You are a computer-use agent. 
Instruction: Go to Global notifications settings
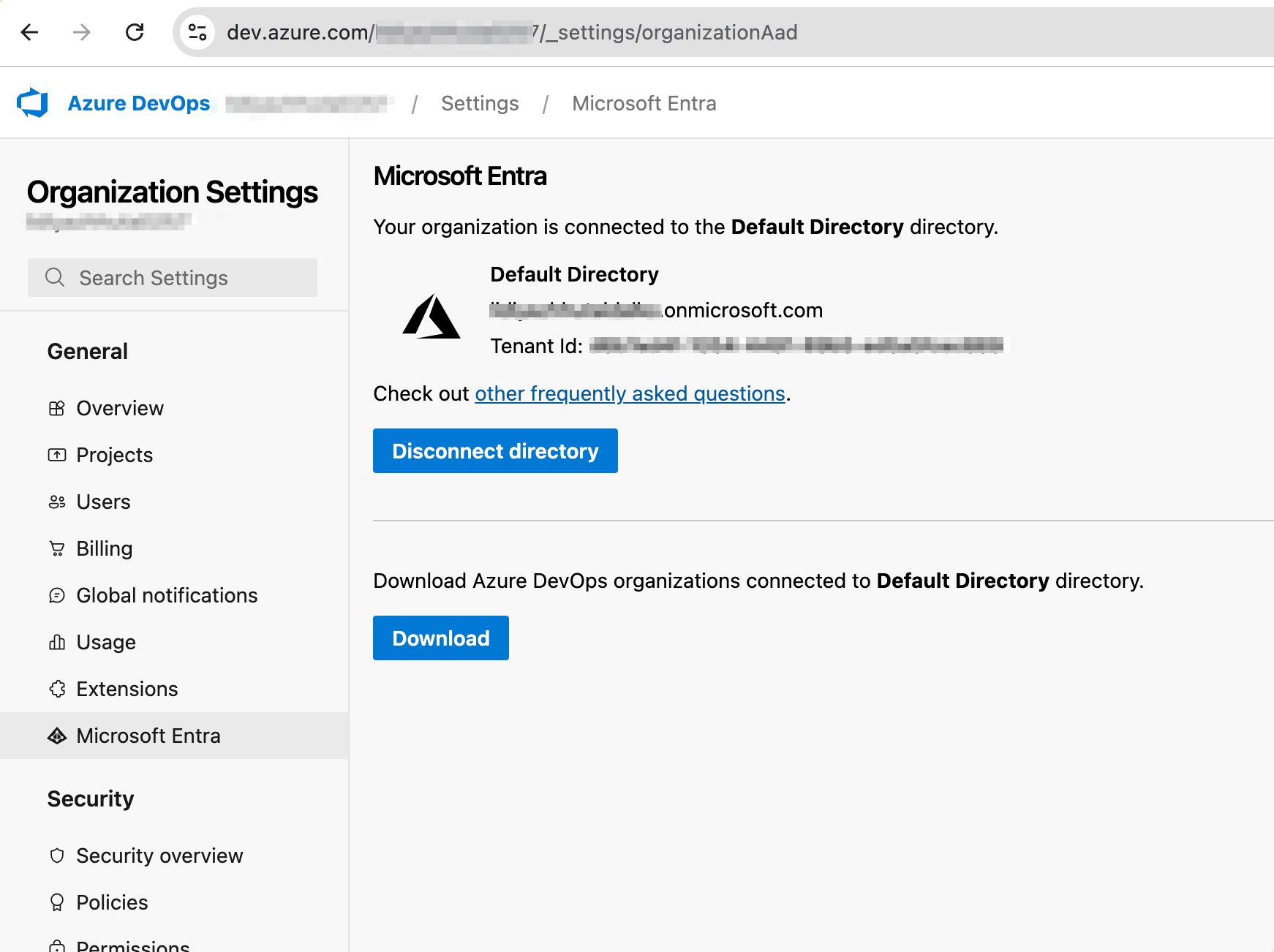pos(167,596)
